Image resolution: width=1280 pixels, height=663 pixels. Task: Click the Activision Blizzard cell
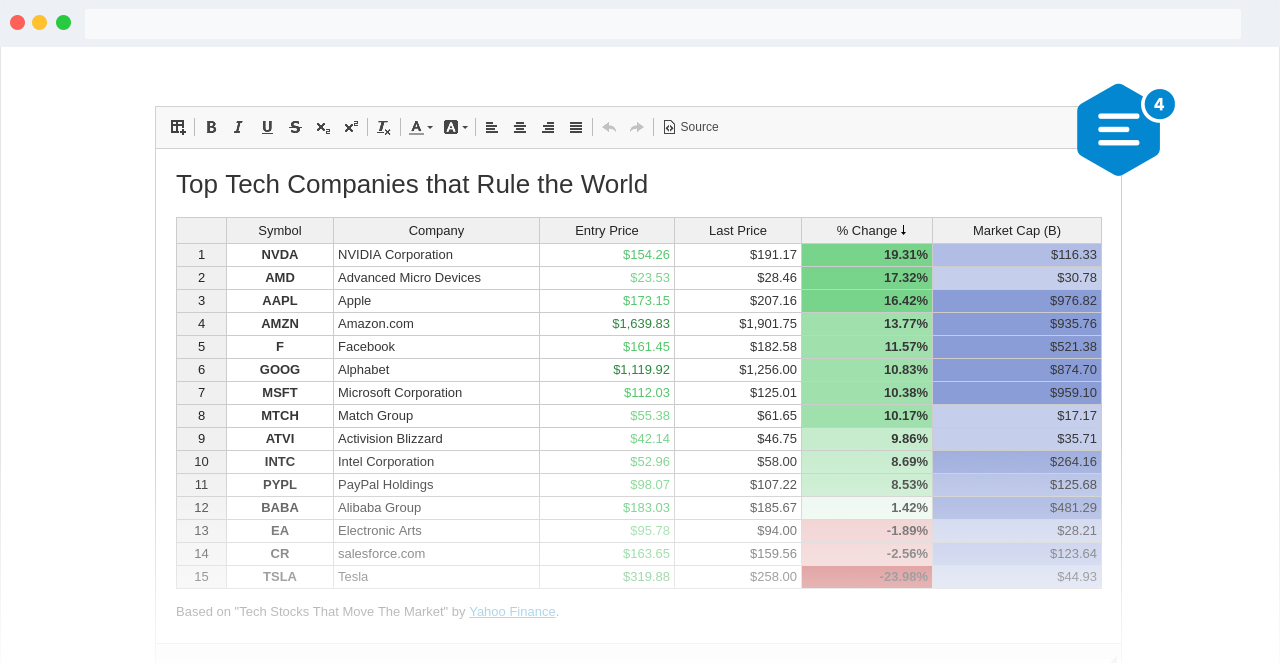tap(436, 439)
